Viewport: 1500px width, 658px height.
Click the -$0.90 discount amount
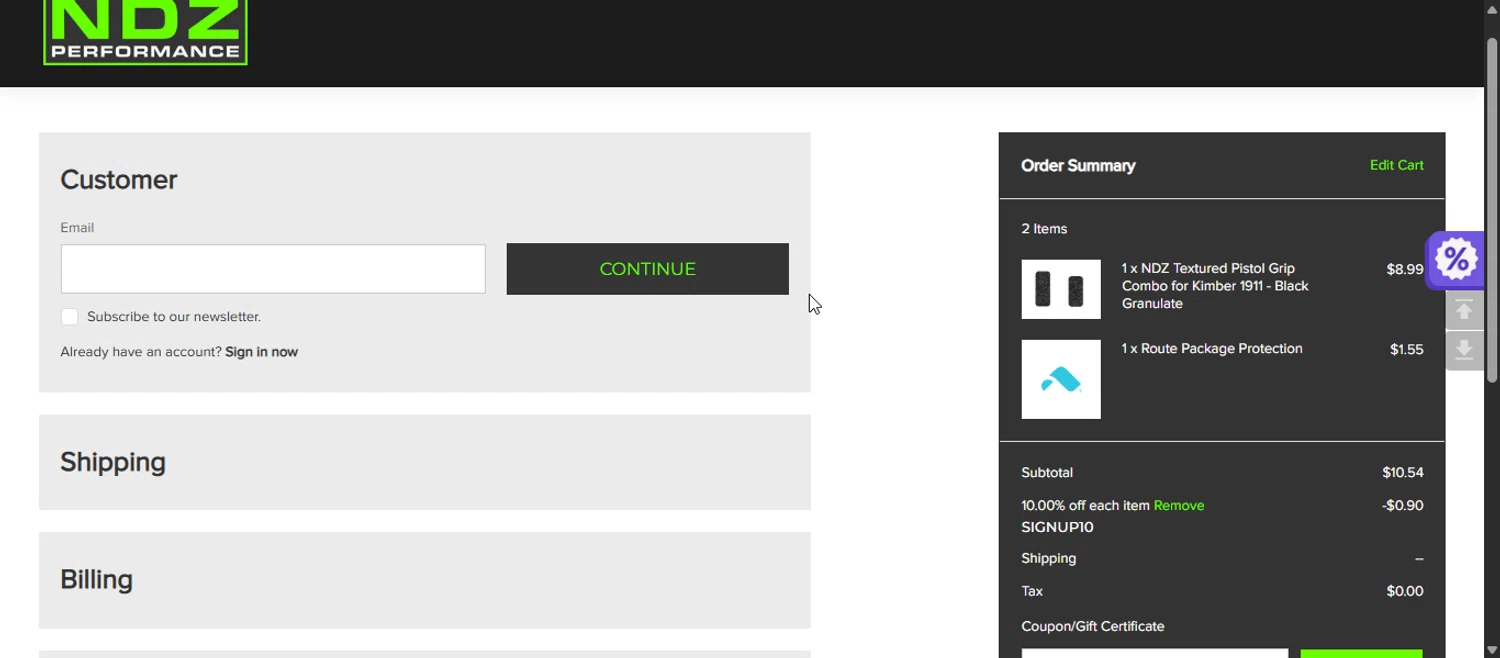(x=1403, y=506)
